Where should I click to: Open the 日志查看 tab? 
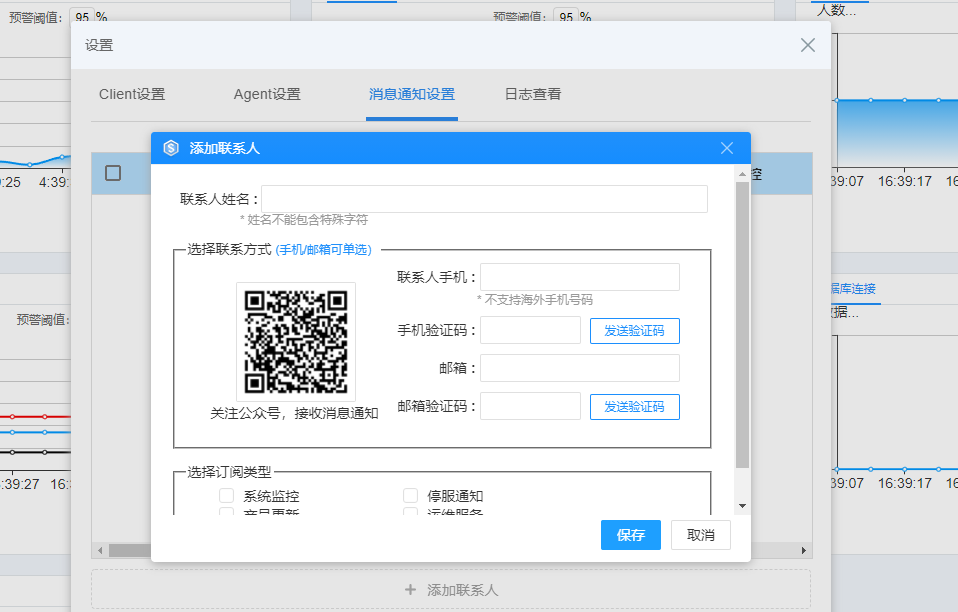tap(533, 95)
